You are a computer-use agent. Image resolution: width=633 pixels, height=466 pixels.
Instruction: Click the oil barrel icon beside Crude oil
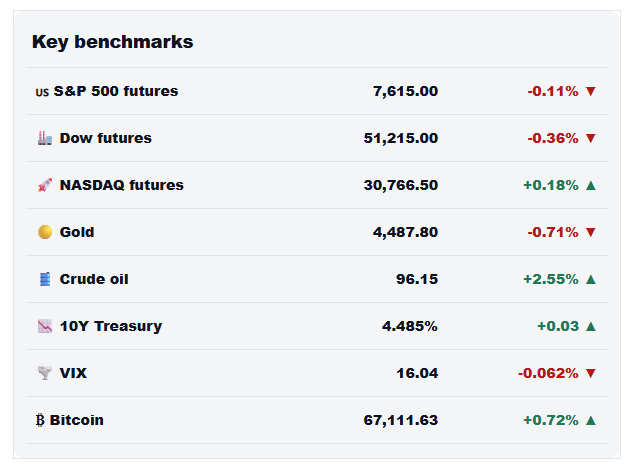45,279
